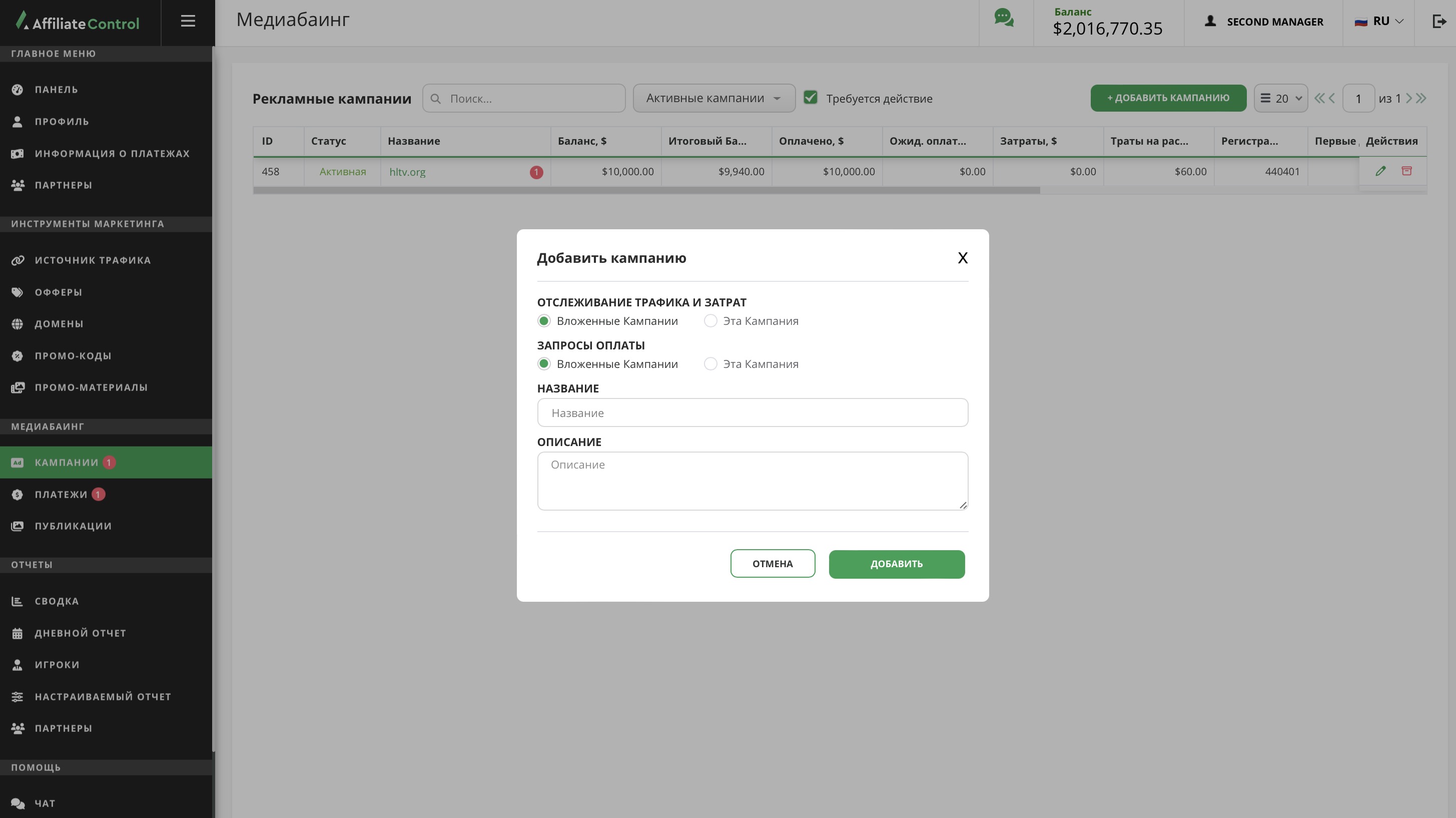Open the 'Активные кампании' filter dropdown
The height and width of the screenshot is (818, 1456).
click(713, 99)
